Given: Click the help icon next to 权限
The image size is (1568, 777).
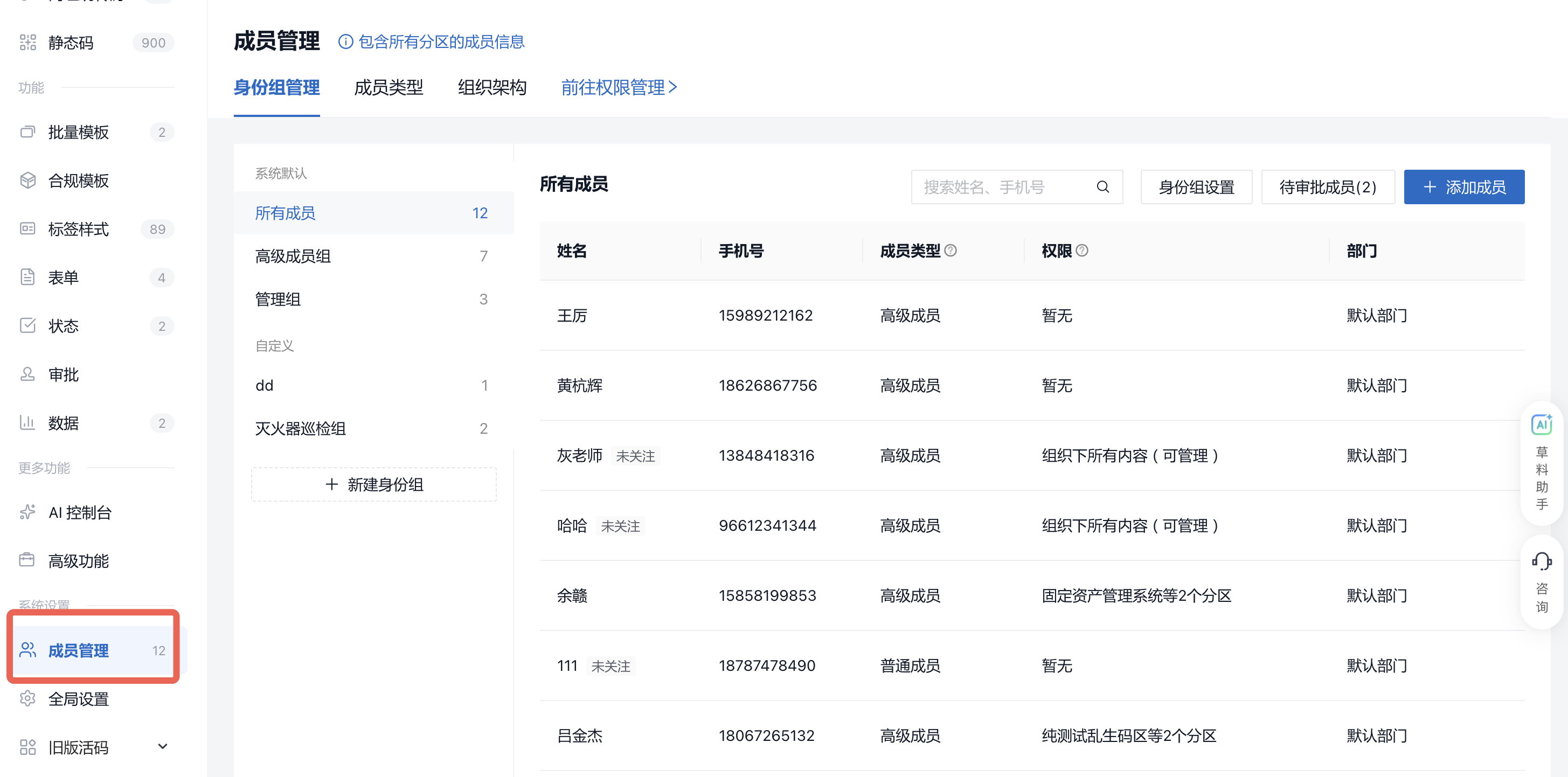Looking at the screenshot, I should point(1083,250).
